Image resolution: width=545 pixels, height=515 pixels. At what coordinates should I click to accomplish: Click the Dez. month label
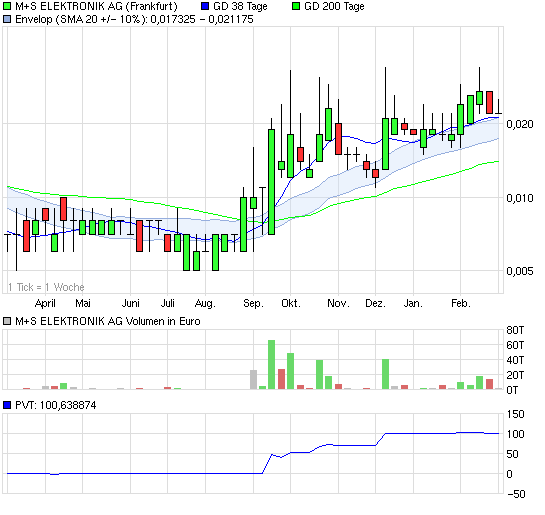pos(375,303)
